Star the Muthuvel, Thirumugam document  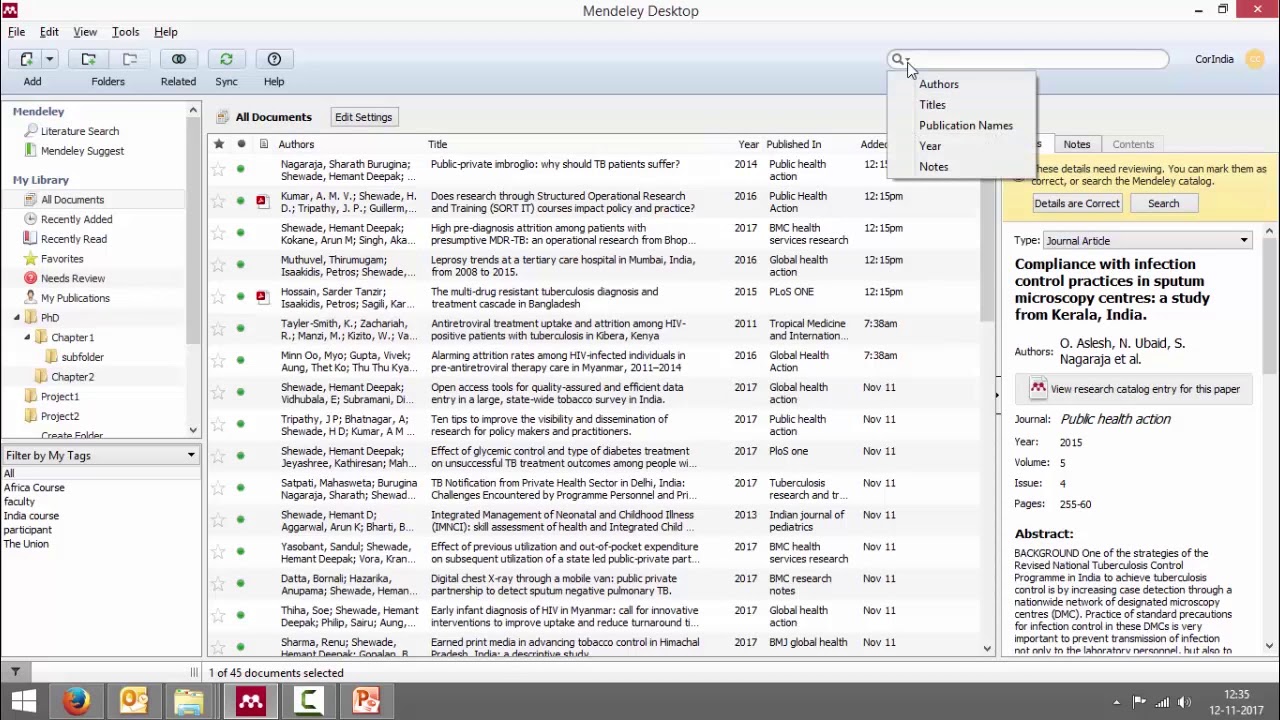pyautogui.click(x=218, y=265)
